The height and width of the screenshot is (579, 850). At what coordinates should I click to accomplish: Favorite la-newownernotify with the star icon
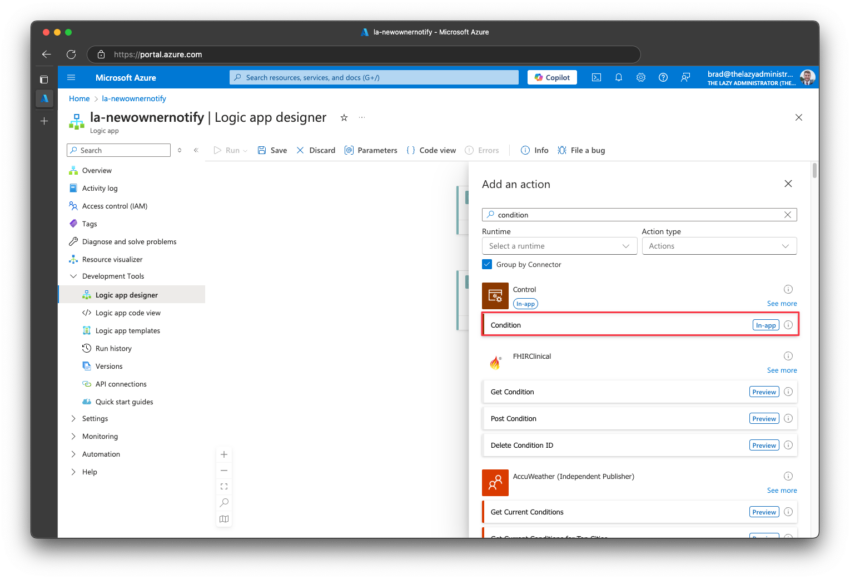[344, 118]
